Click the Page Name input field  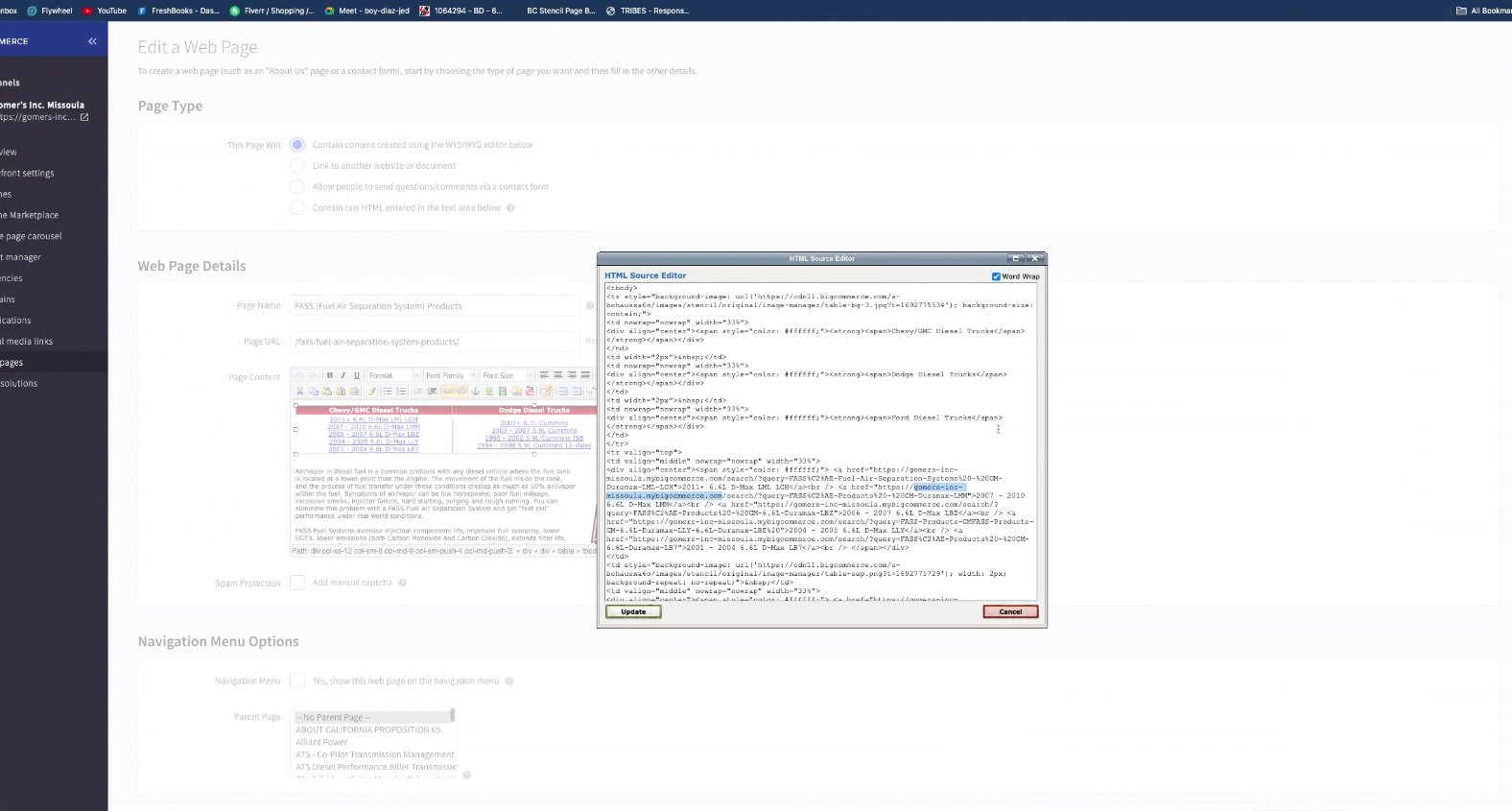(435, 306)
